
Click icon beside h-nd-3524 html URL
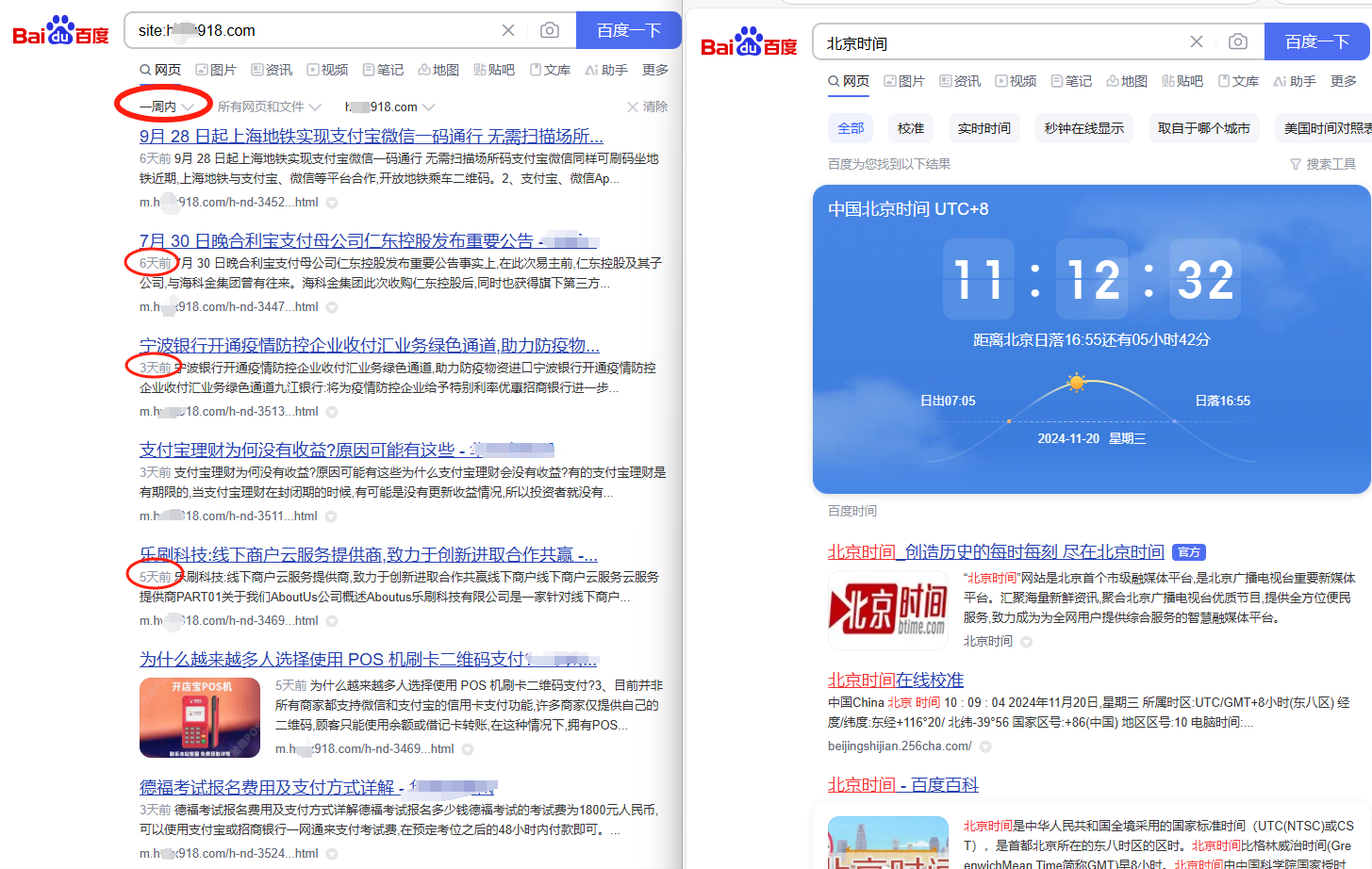332,854
